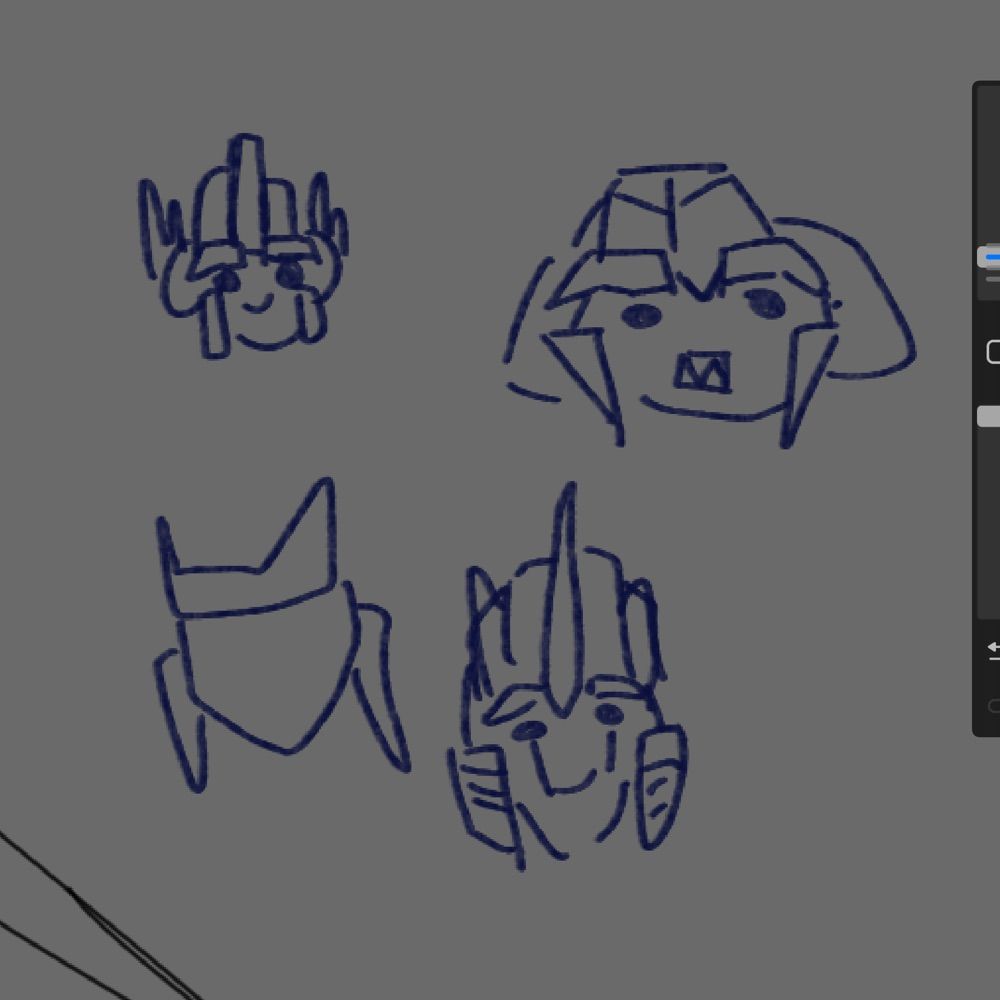The width and height of the screenshot is (1000, 1000).
Task: Click the small smiling robot head sketch
Action: [244, 246]
